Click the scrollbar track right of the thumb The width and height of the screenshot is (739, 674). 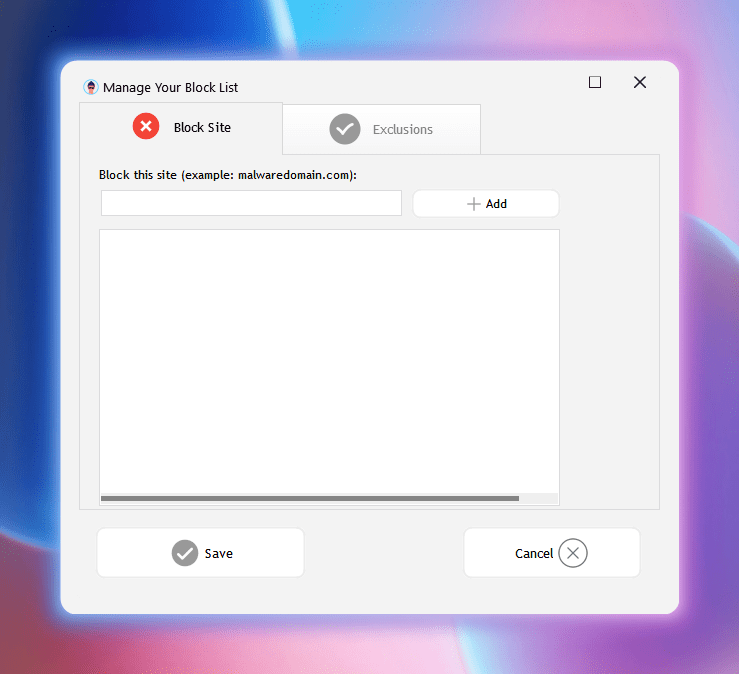pyautogui.click(x=538, y=498)
